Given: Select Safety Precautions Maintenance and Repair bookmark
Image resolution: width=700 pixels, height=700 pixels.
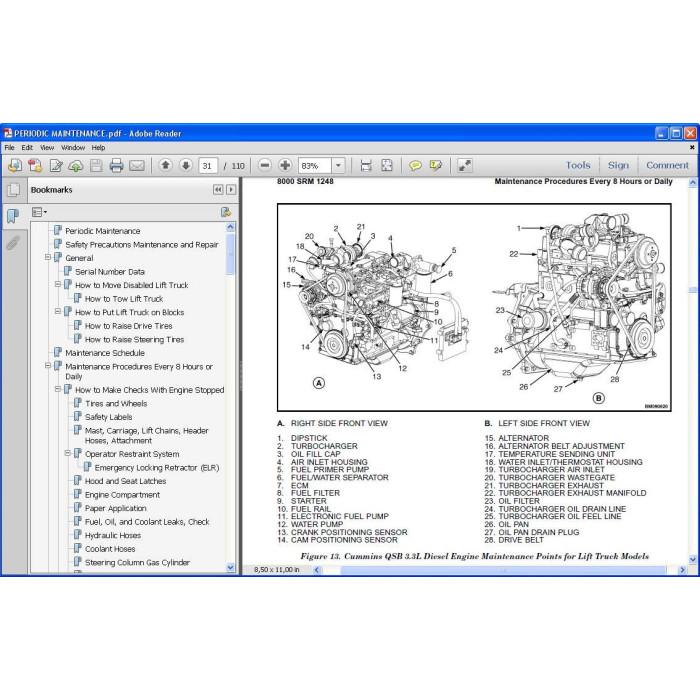Looking at the screenshot, I should [x=142, y=245].
